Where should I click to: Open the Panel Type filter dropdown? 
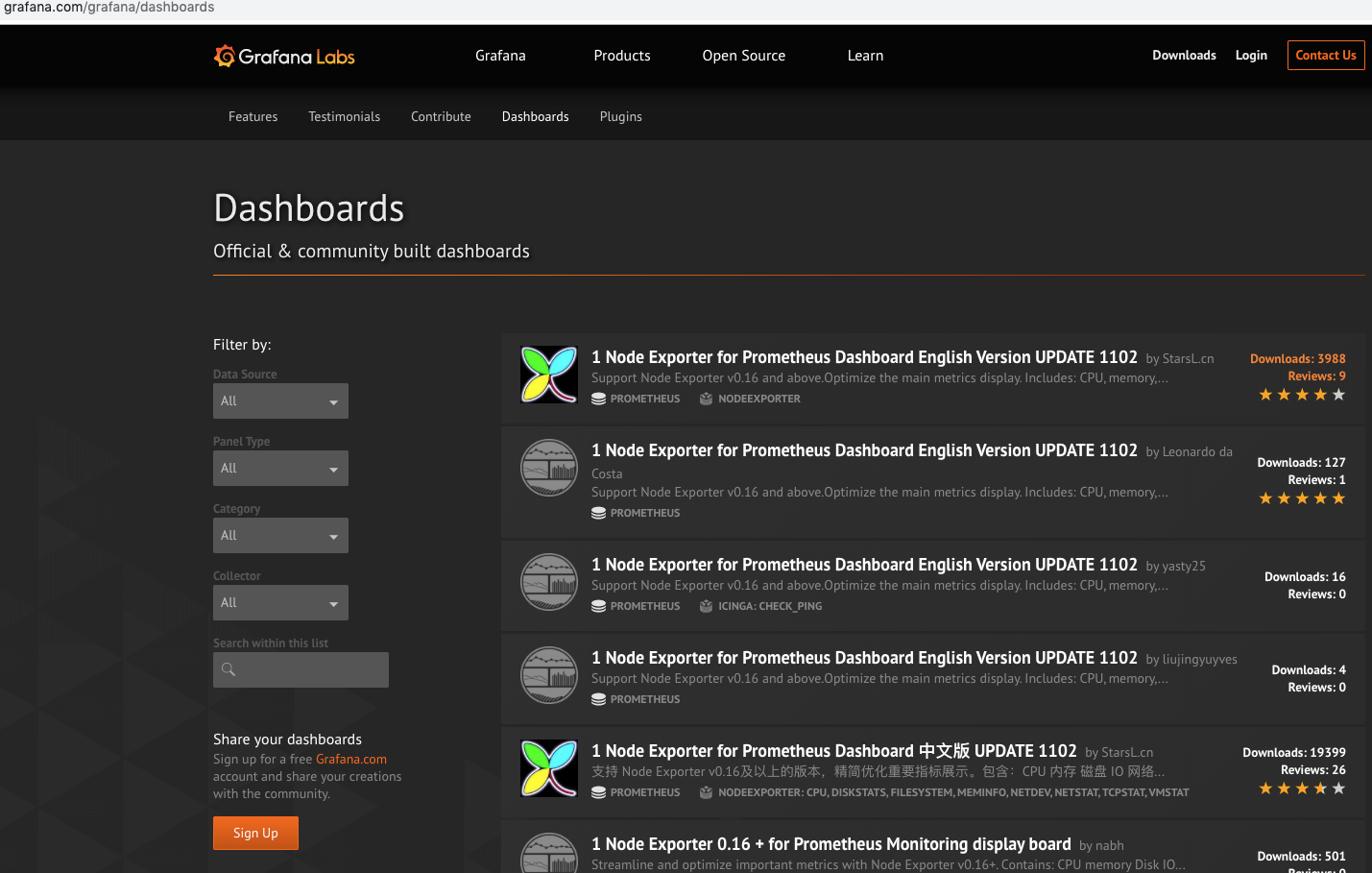(280, 468)
